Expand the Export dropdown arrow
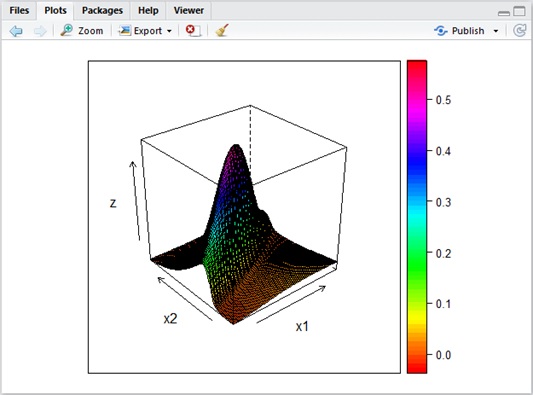Screen dimensions: 533x395 click(x=169, y=31)
